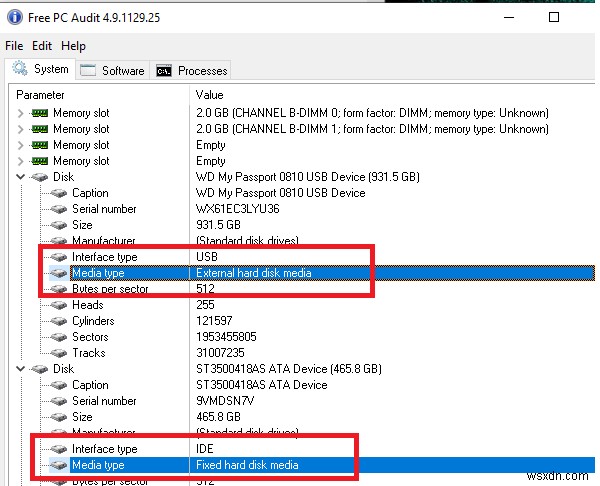Image resolution: width=600 pixels, height=486 pixels.
Task: Click drive icon next to Tracks row
Action: [59, 353]
